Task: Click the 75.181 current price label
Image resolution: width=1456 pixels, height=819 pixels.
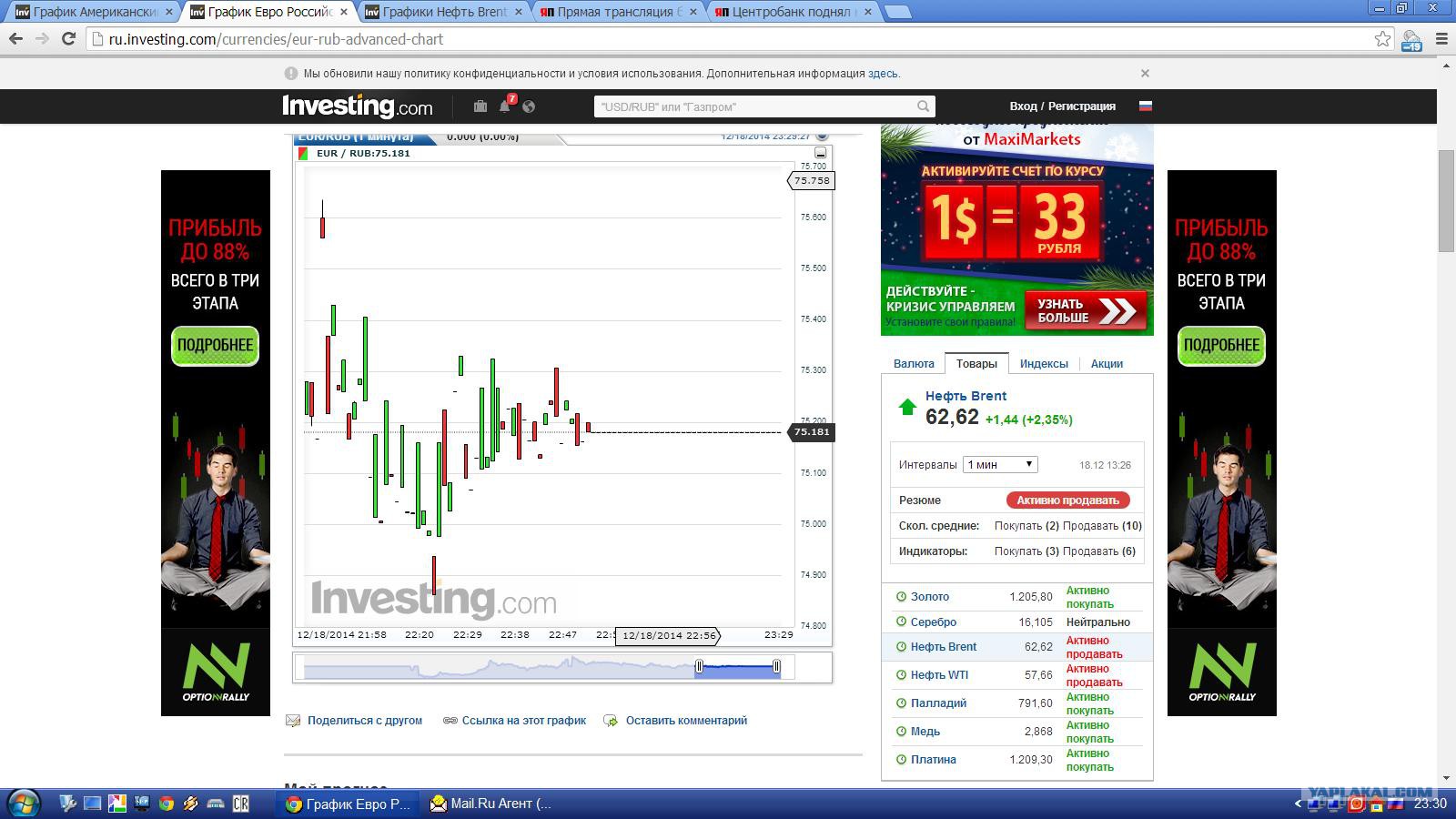Action: 812,431
